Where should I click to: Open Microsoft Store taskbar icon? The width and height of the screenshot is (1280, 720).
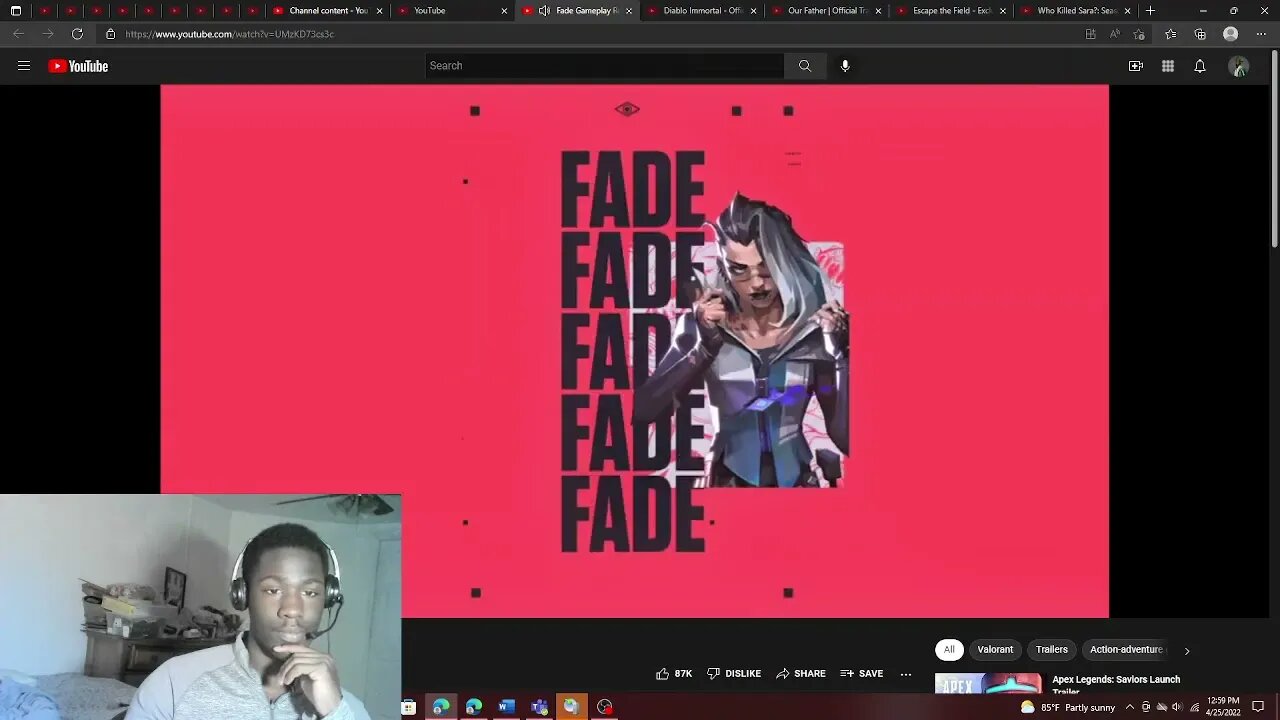pyautogui.click(x=409, y=707)
